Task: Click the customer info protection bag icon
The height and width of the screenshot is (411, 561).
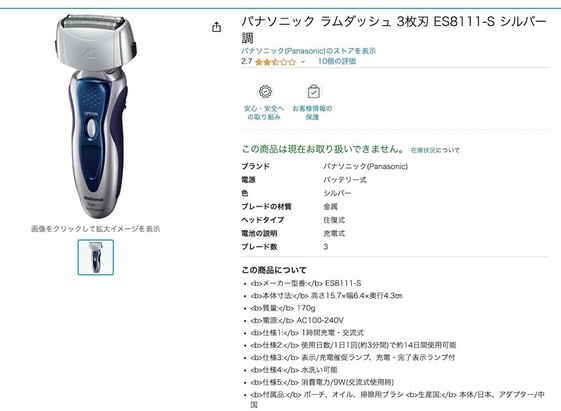Action: (x=313, y=92)
